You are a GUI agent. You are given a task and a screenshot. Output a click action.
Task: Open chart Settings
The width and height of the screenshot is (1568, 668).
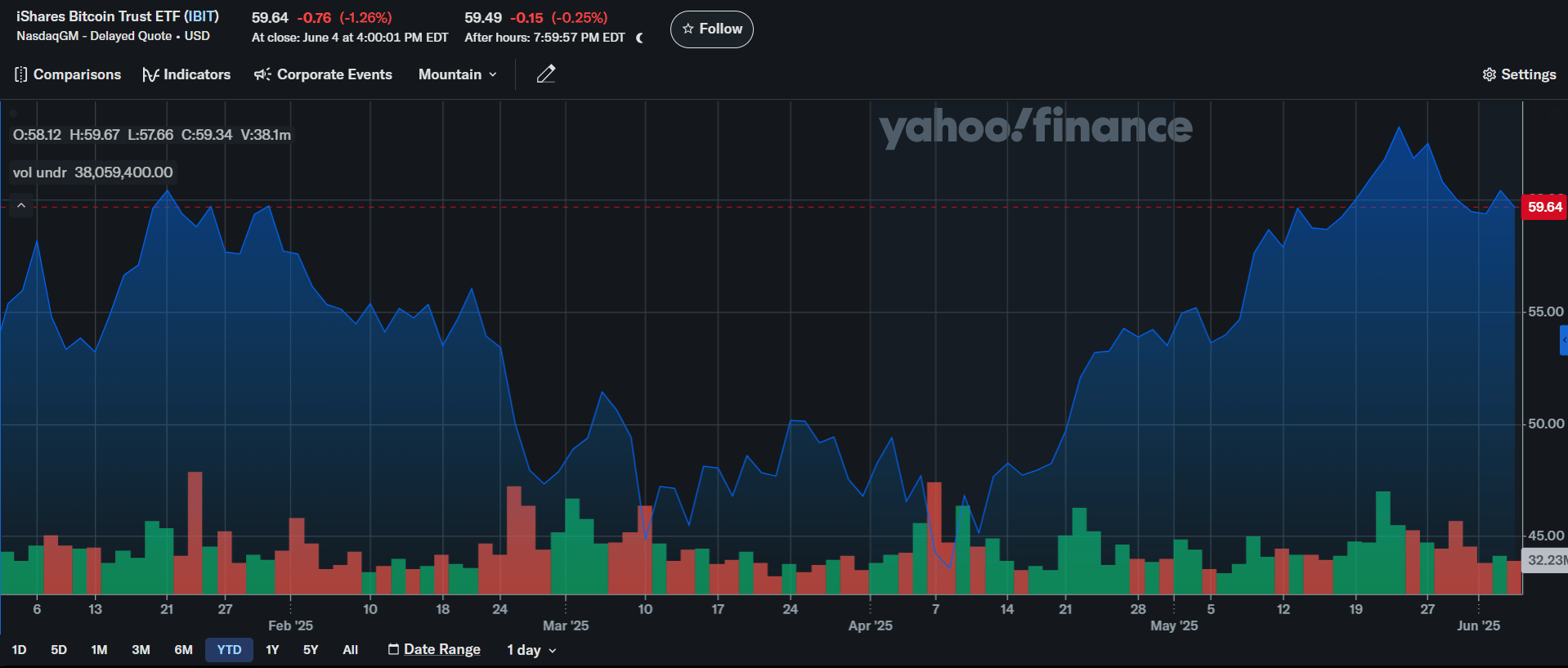[1519, 74]
